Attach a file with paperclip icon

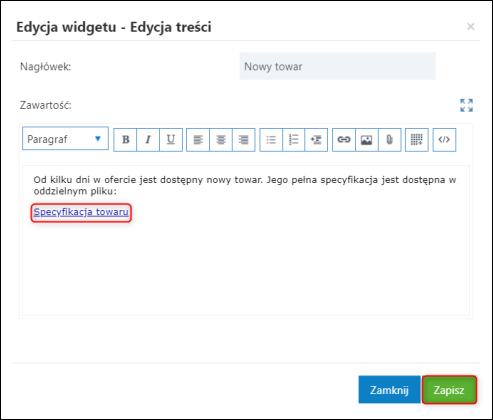390,140
